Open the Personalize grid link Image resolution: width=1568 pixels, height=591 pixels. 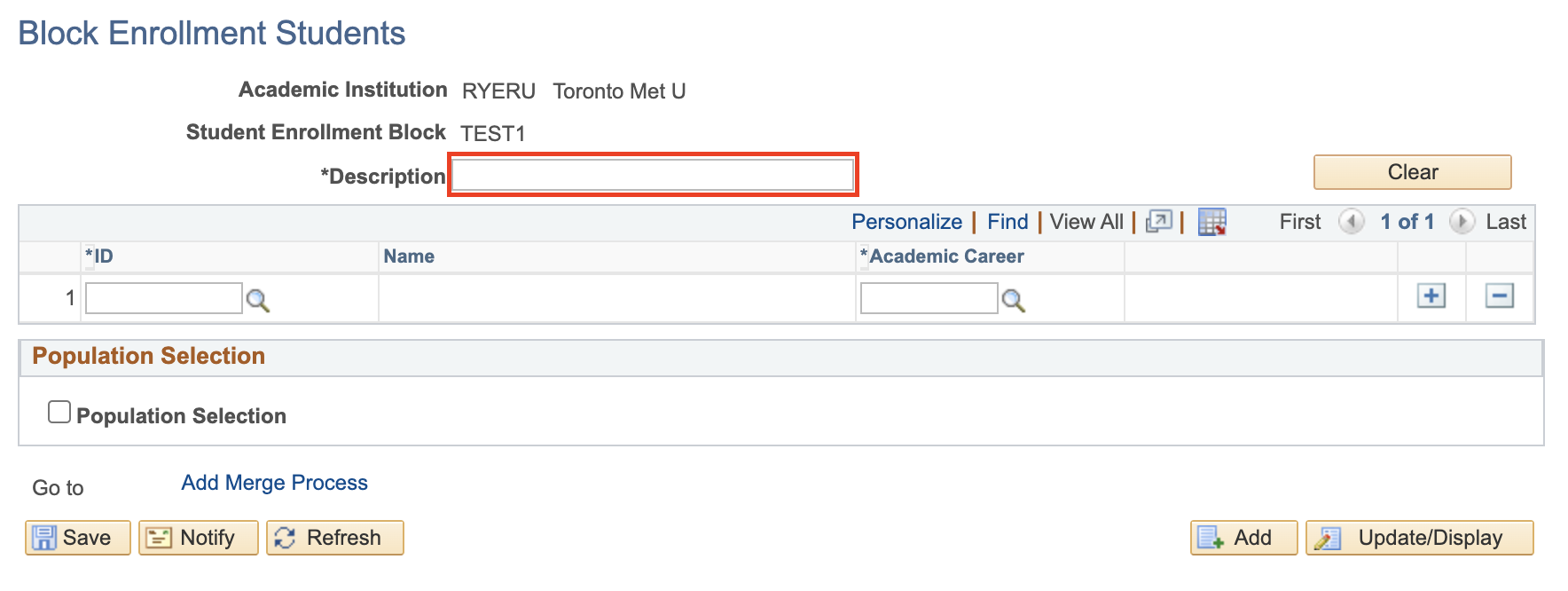(906, 222)
